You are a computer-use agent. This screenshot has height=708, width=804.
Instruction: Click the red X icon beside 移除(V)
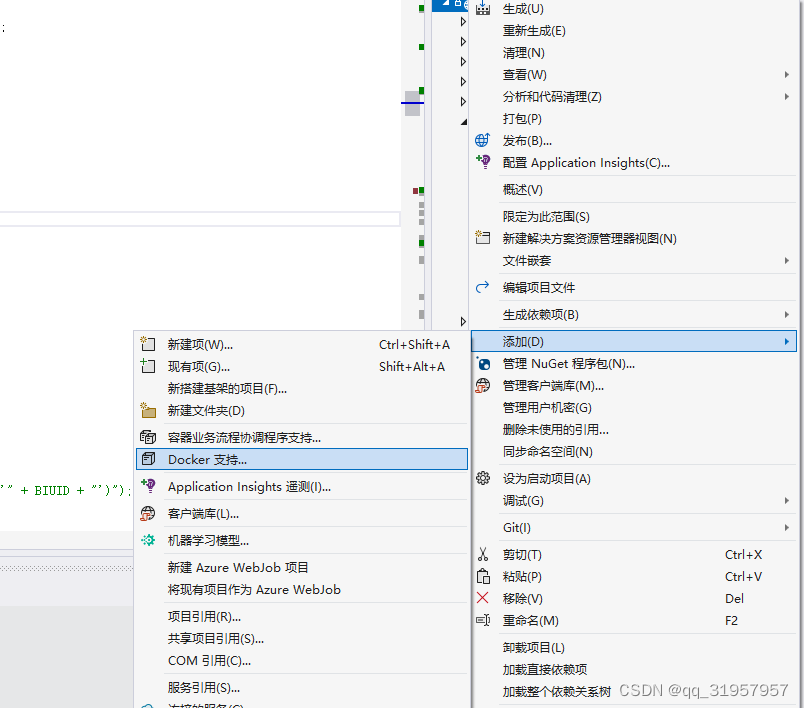tap(483, 598)
